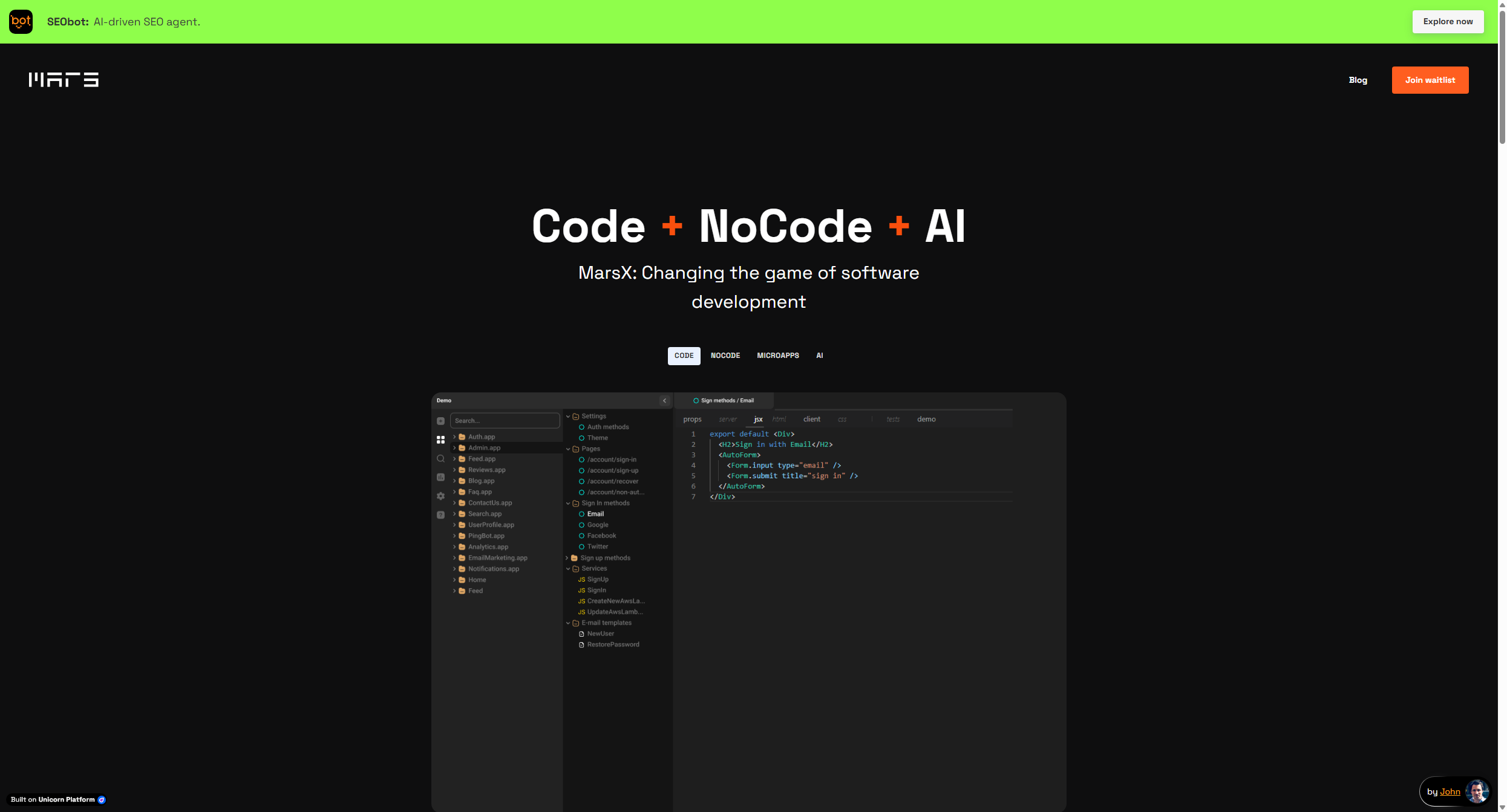
Task: Click the circle icon beside Auth methods
Action: pos(581,427)
